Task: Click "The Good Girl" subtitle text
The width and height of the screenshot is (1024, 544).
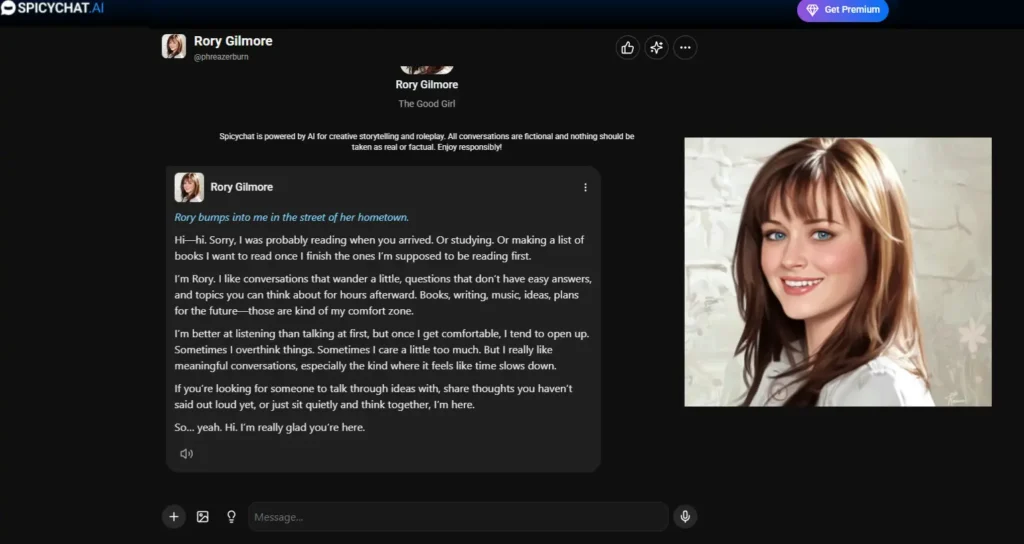Action: coord(426,103)
